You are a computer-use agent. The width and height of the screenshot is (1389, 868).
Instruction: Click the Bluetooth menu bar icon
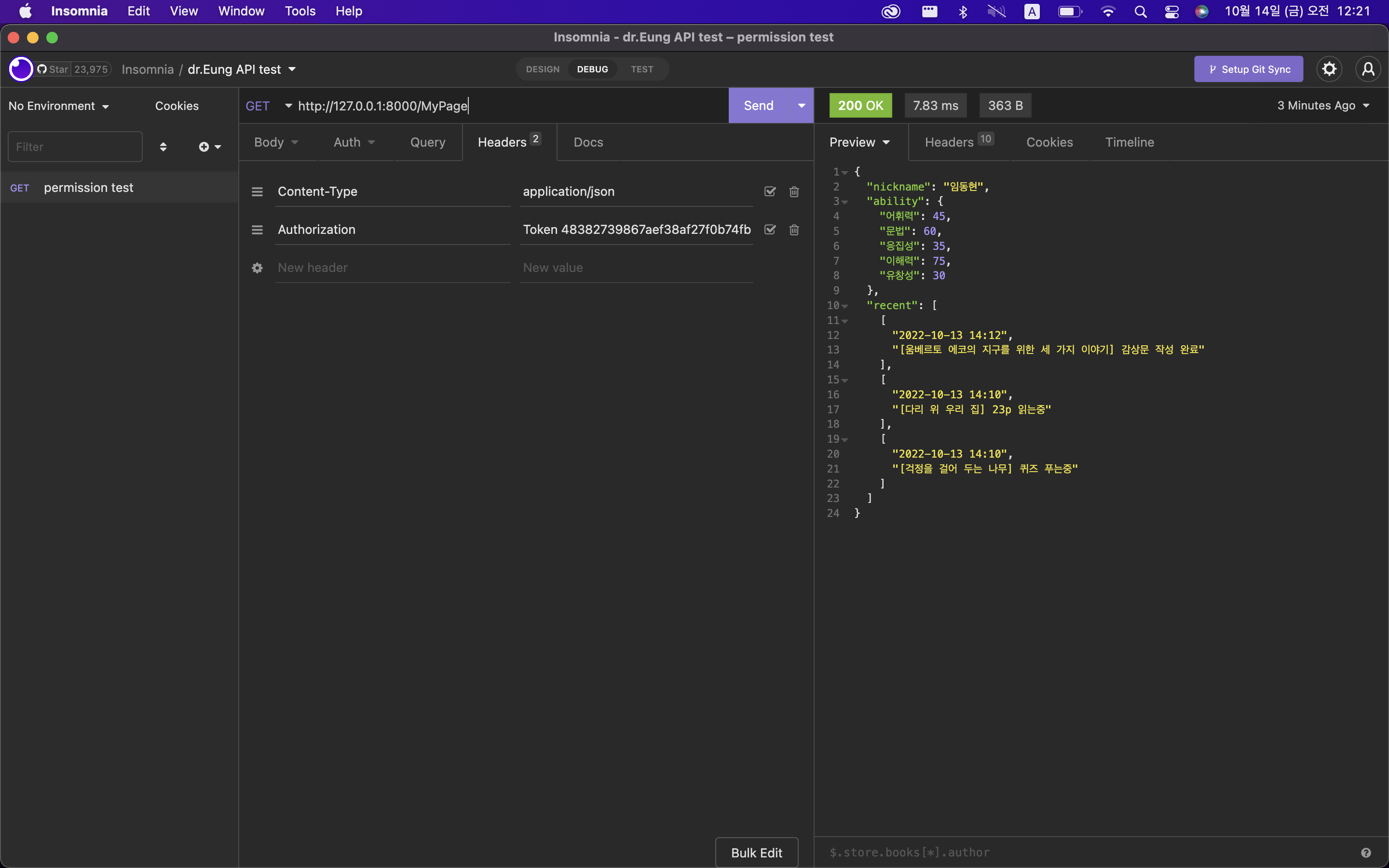click(963, 12)
